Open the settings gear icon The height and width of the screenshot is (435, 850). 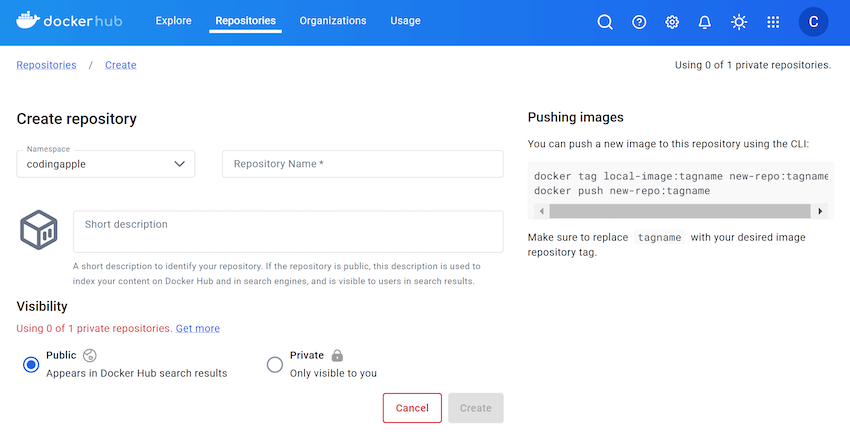(672, 22)
